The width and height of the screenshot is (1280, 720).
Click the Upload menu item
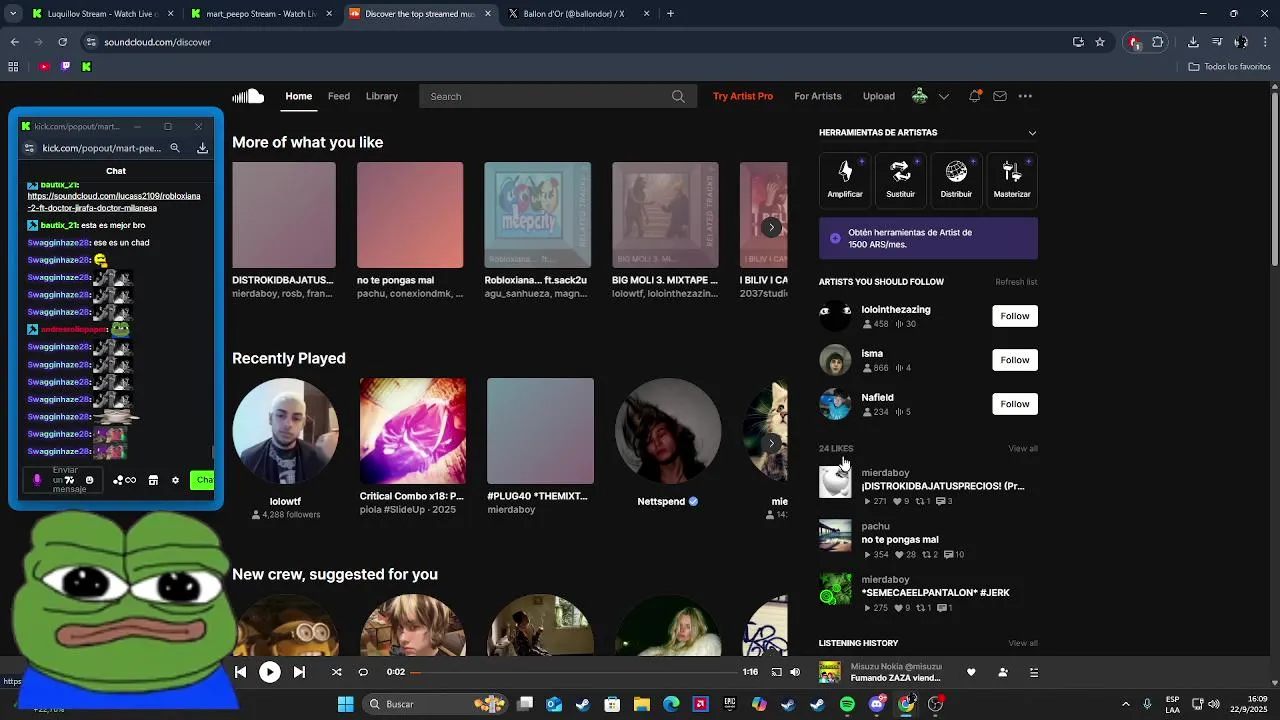(x=879, y=96)
